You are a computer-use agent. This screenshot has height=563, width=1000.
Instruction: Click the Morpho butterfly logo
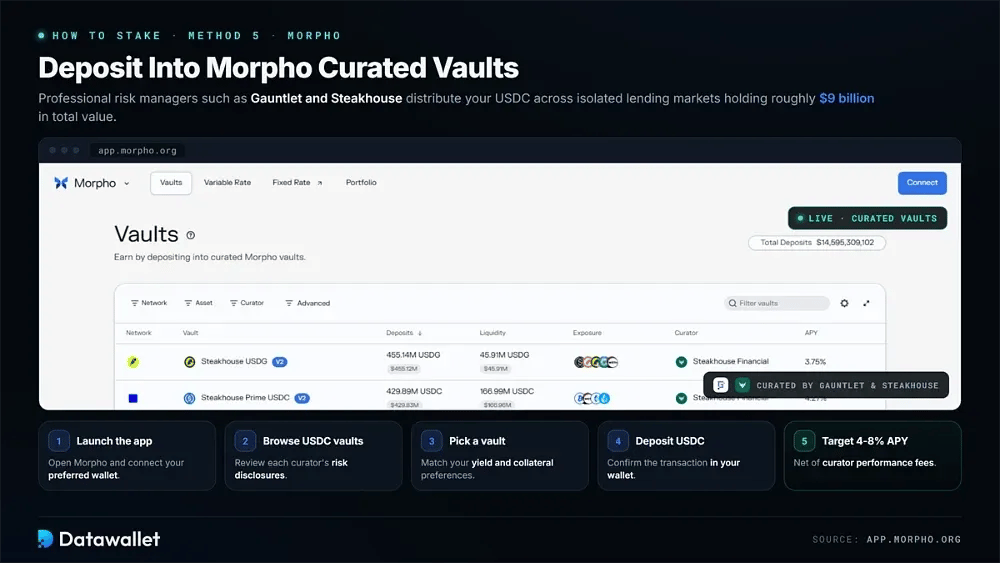click(x=61, y=183)
